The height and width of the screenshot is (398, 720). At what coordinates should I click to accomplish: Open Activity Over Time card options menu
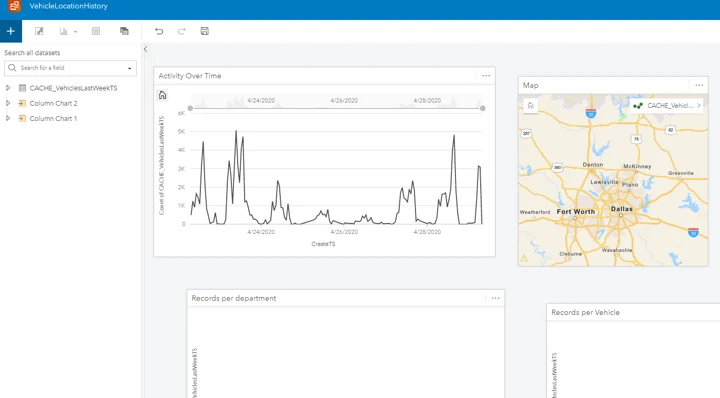(x=486, y=76)
